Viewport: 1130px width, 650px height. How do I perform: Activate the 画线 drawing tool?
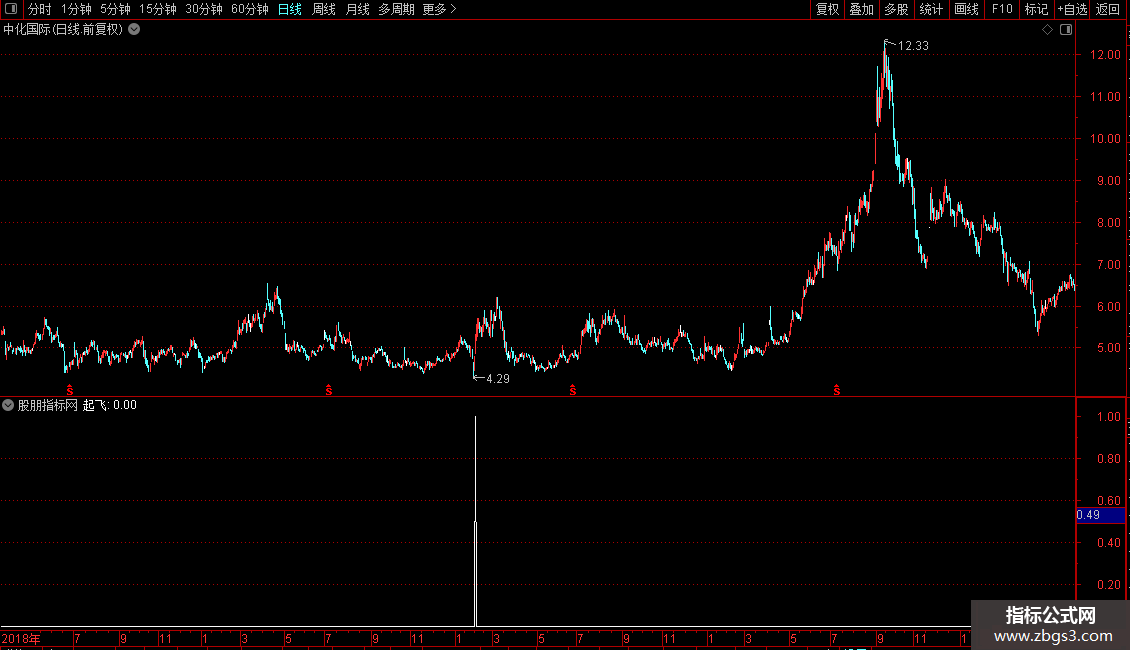pyautogui.click(x=966, y=9)
